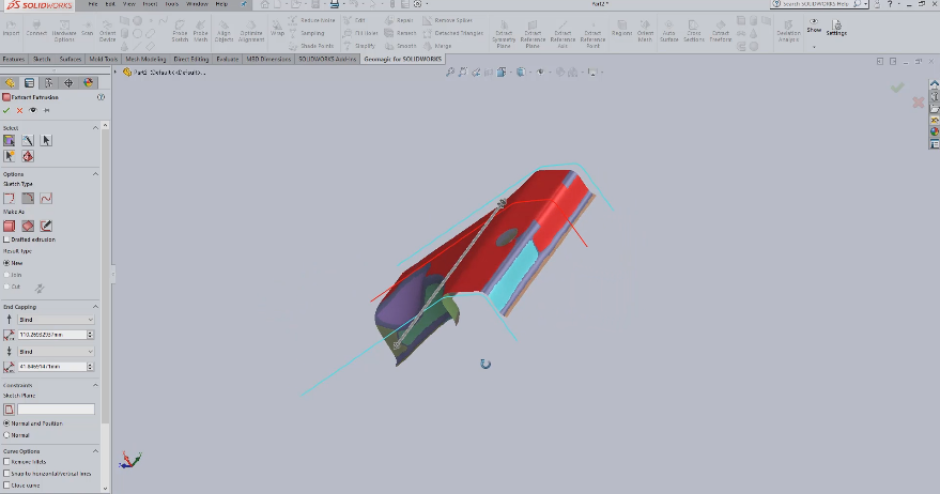
Task: Collapse the Options section
Action: click(96, 174)
